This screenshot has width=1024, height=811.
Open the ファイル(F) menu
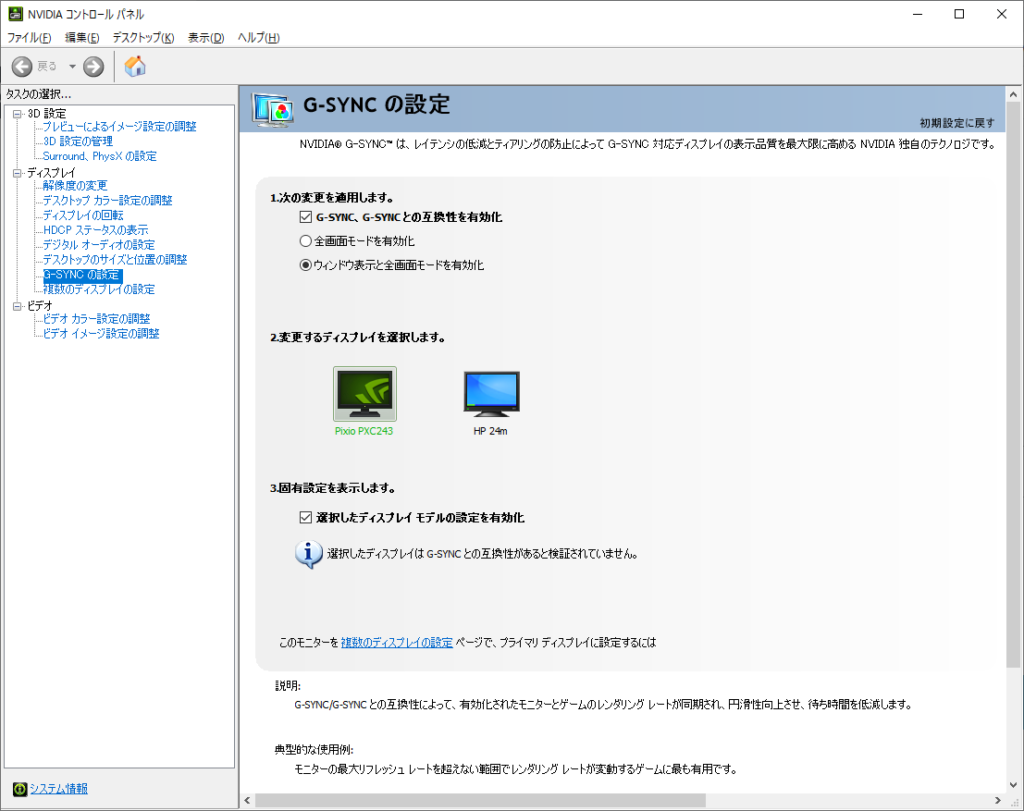tap(29, 38)
